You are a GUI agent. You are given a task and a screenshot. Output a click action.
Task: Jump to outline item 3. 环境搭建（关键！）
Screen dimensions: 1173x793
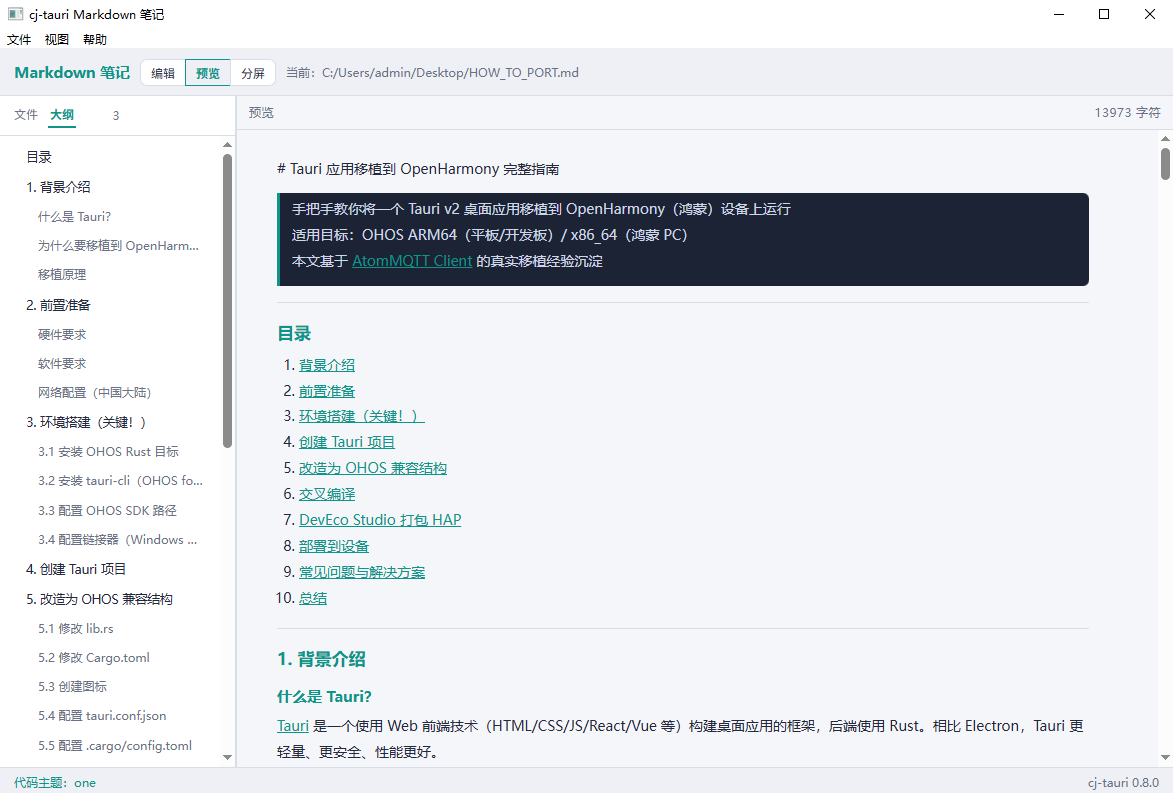[87, 423]
